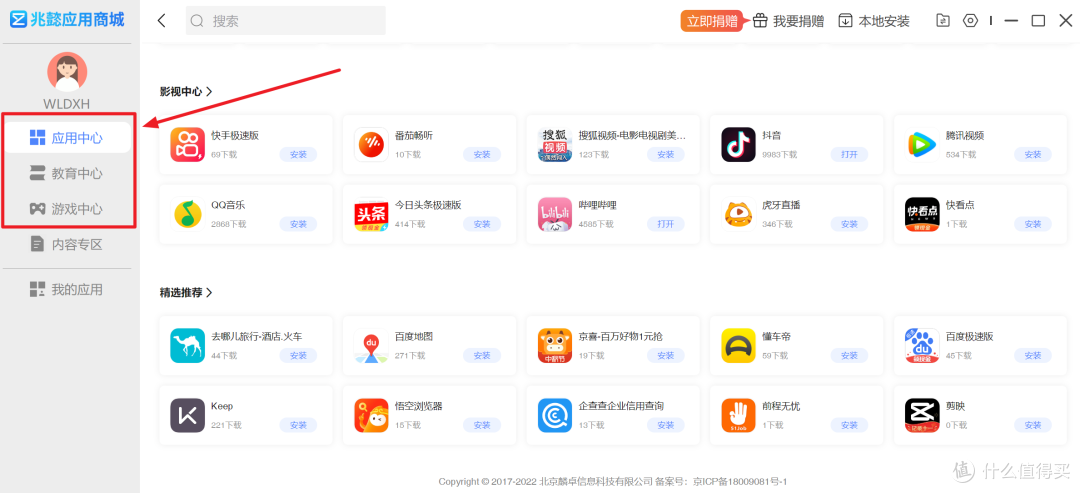
Task: Select 应用中心 in the sidebar
Action: click(x=67, y=138)
